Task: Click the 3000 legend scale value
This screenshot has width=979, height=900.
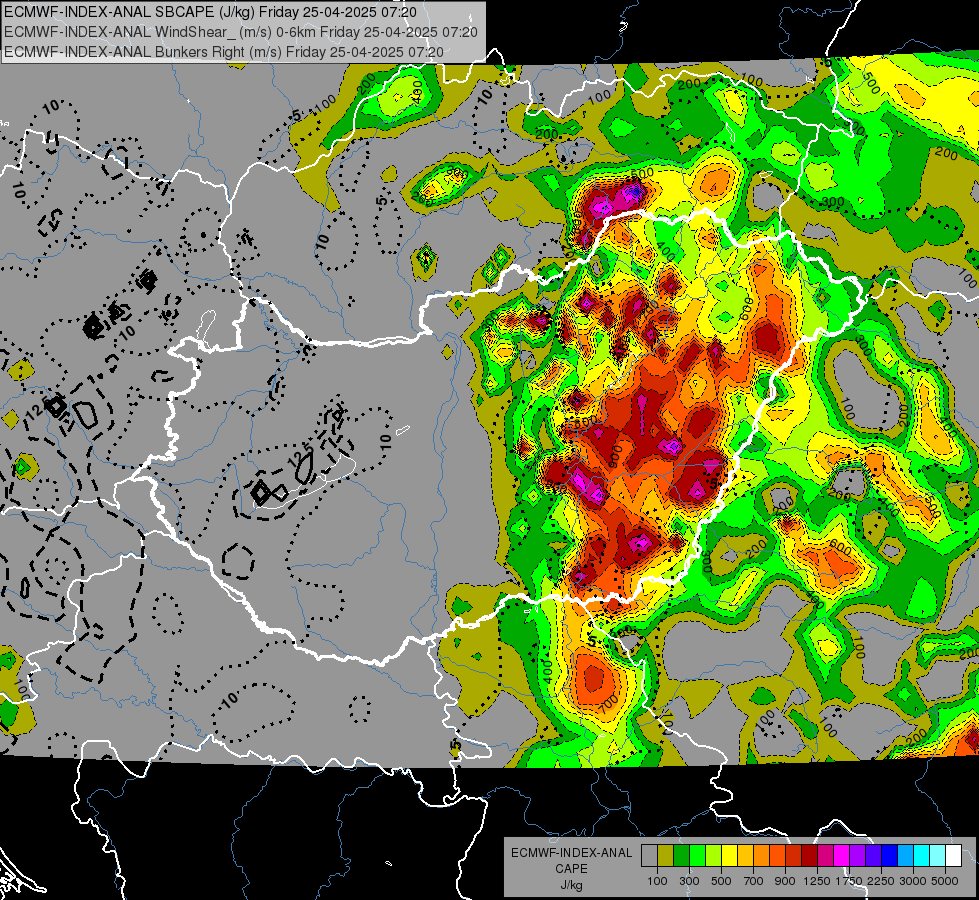Action: pyautogui.click(x=913, y=881)
